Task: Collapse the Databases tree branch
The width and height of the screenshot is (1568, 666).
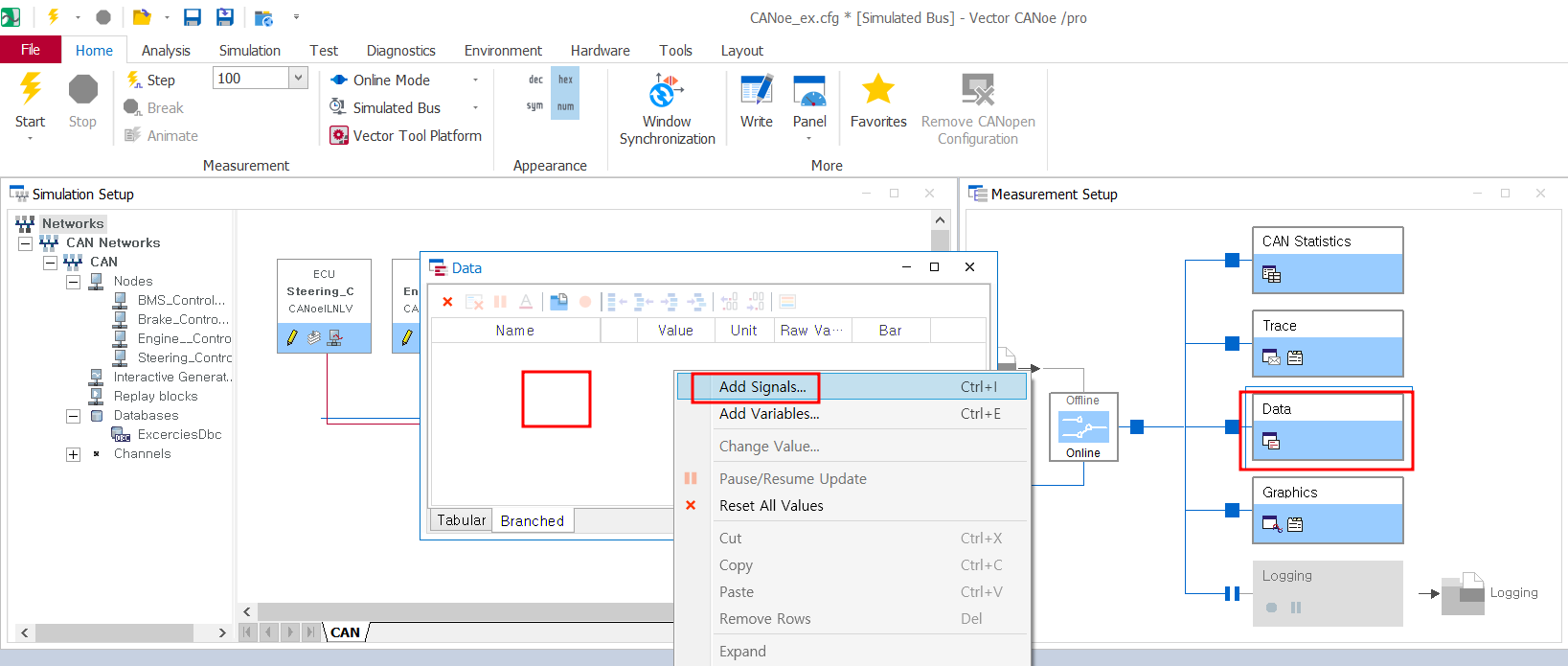Action: [x=73, y=416]
